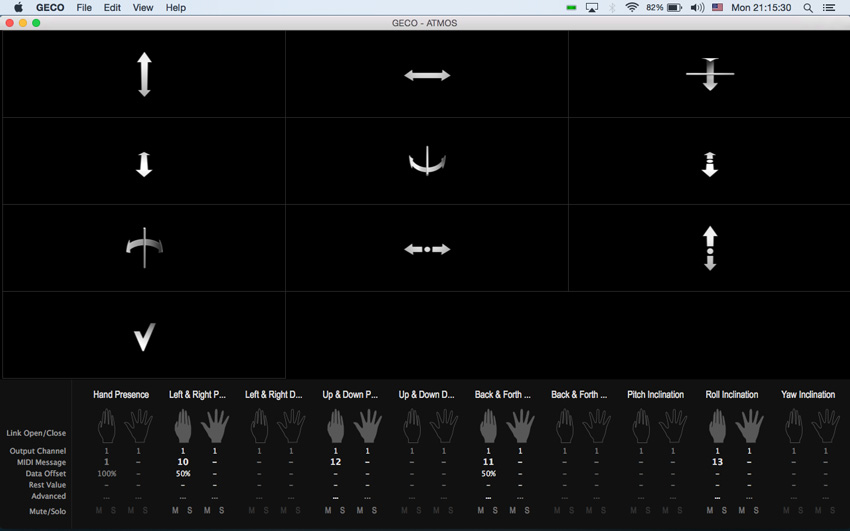
Task: Select the horizontal arrows with center dot gesture
Action: [427, 249]
